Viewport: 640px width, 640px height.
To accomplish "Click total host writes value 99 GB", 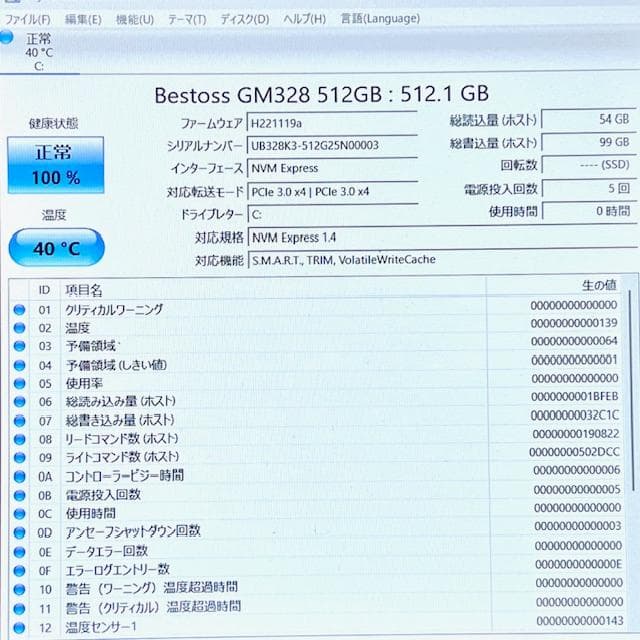I will (589, 142).
